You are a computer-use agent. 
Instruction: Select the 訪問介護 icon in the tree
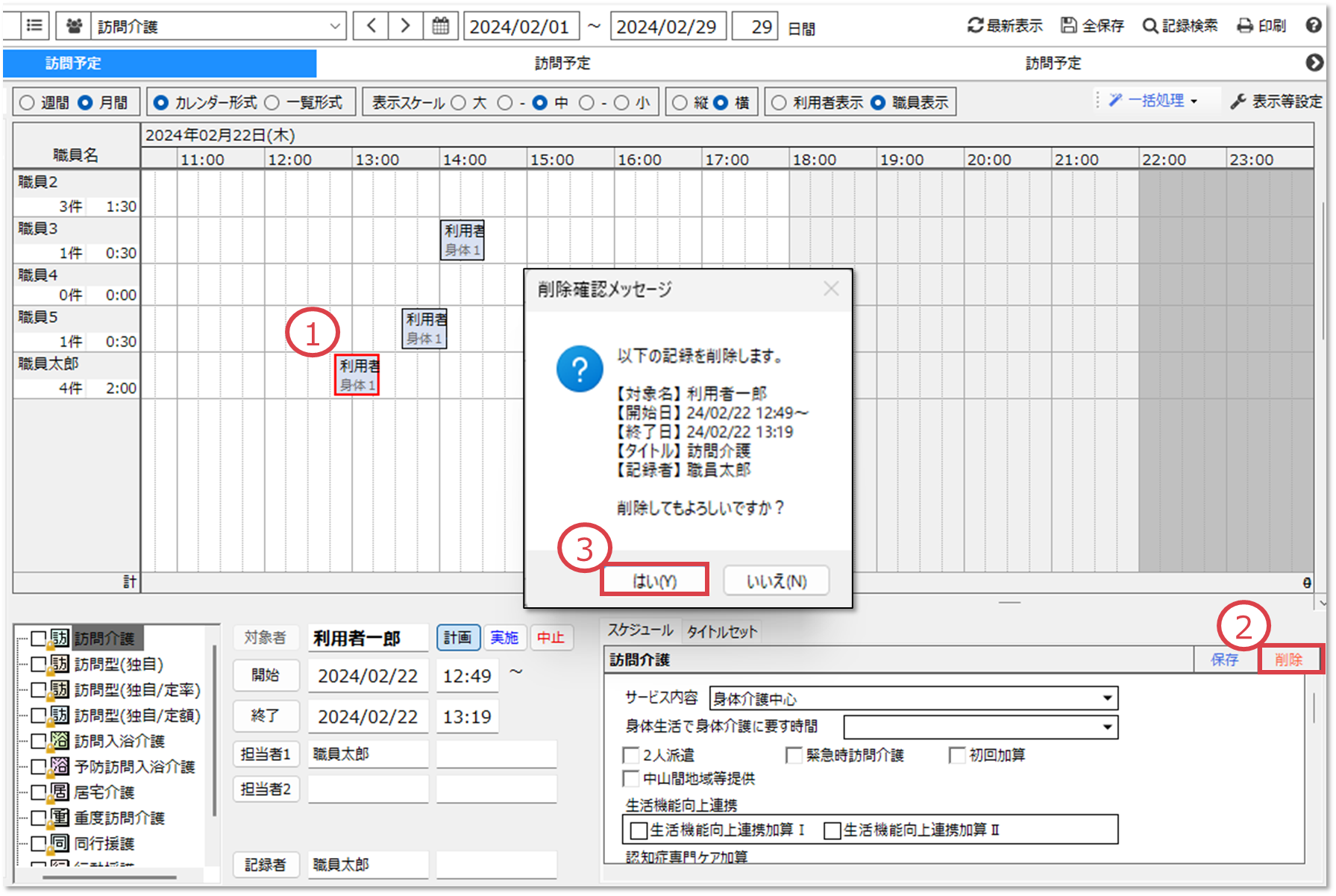[x=60, y=638]
